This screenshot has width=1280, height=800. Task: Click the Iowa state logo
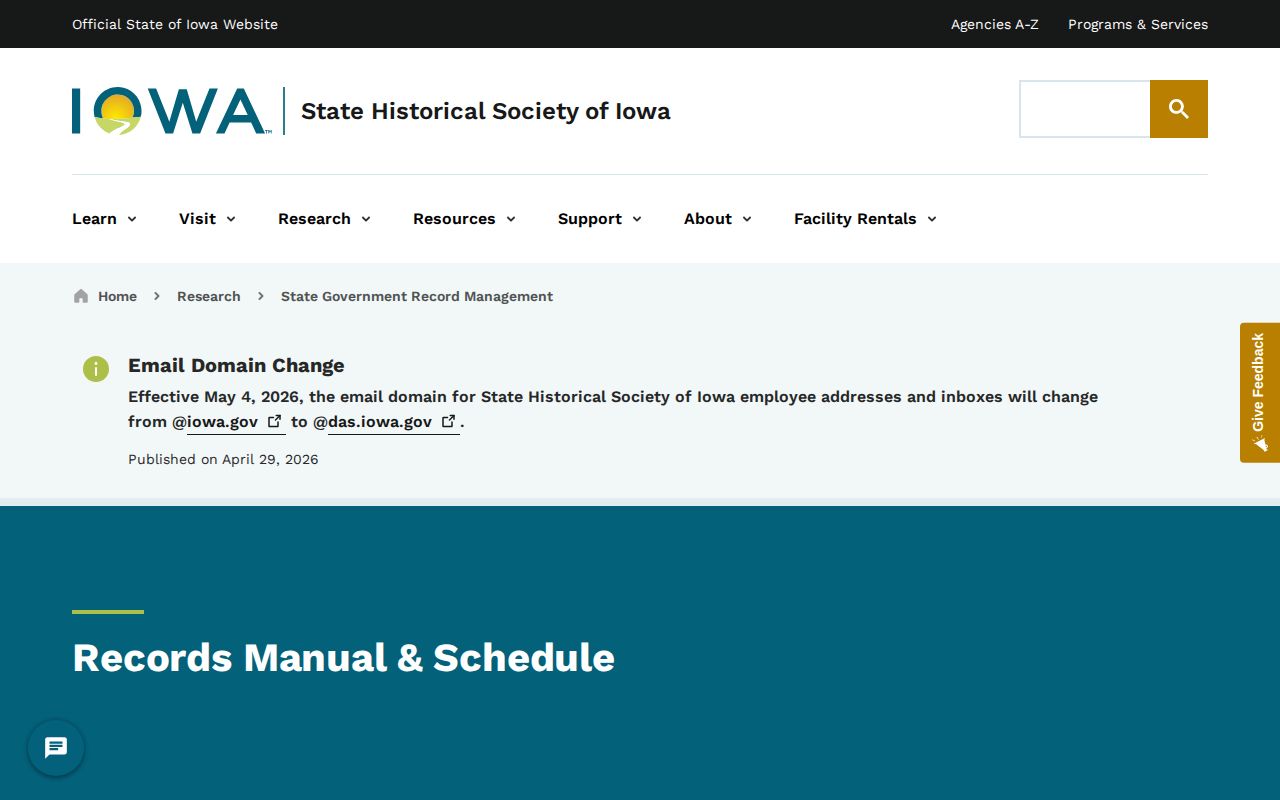click(170, 111)
